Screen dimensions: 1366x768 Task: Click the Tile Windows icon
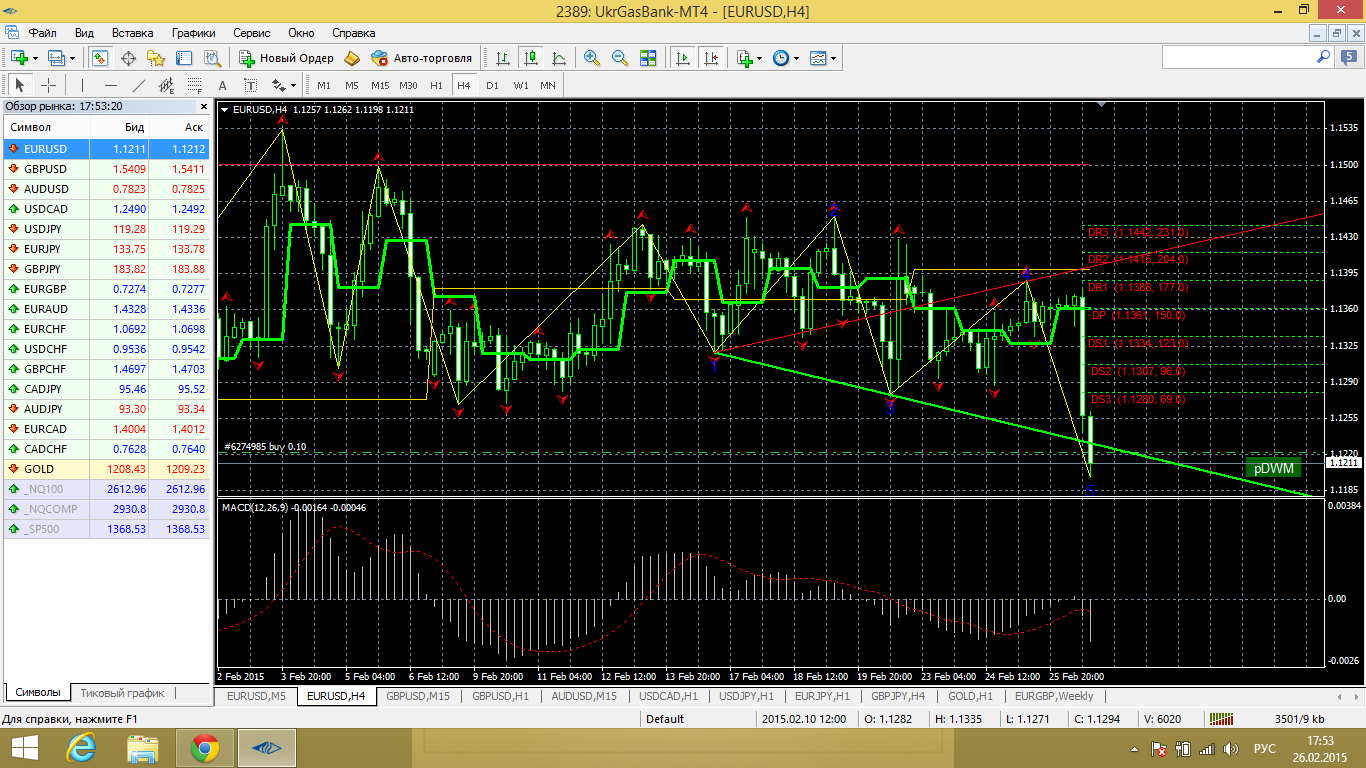tap(647, 58)
